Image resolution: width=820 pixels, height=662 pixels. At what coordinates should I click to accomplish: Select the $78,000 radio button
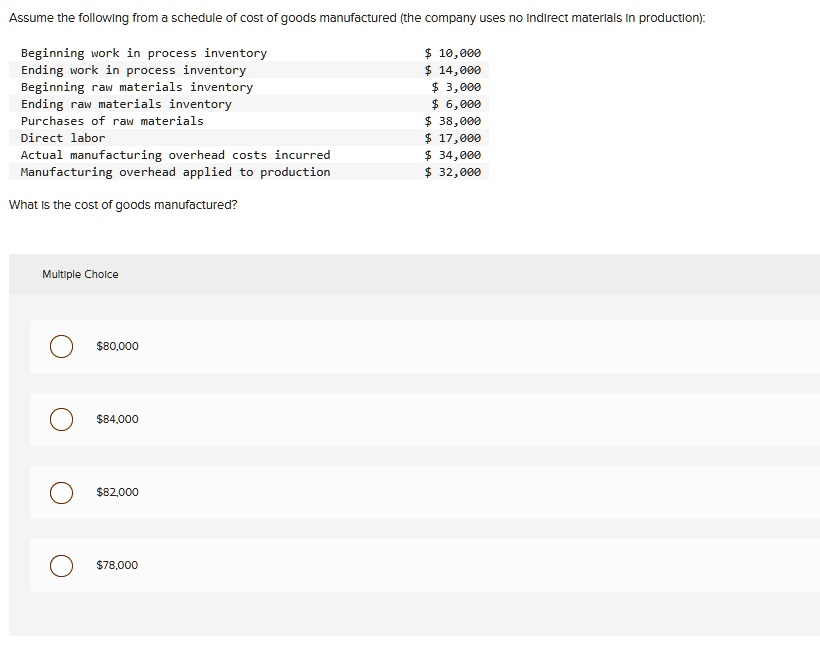pos(61,565)
